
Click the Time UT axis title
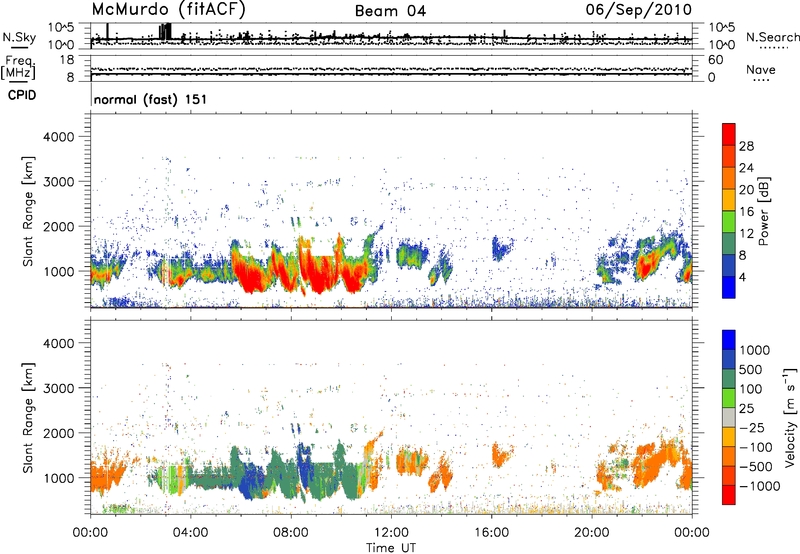point(391,548)
